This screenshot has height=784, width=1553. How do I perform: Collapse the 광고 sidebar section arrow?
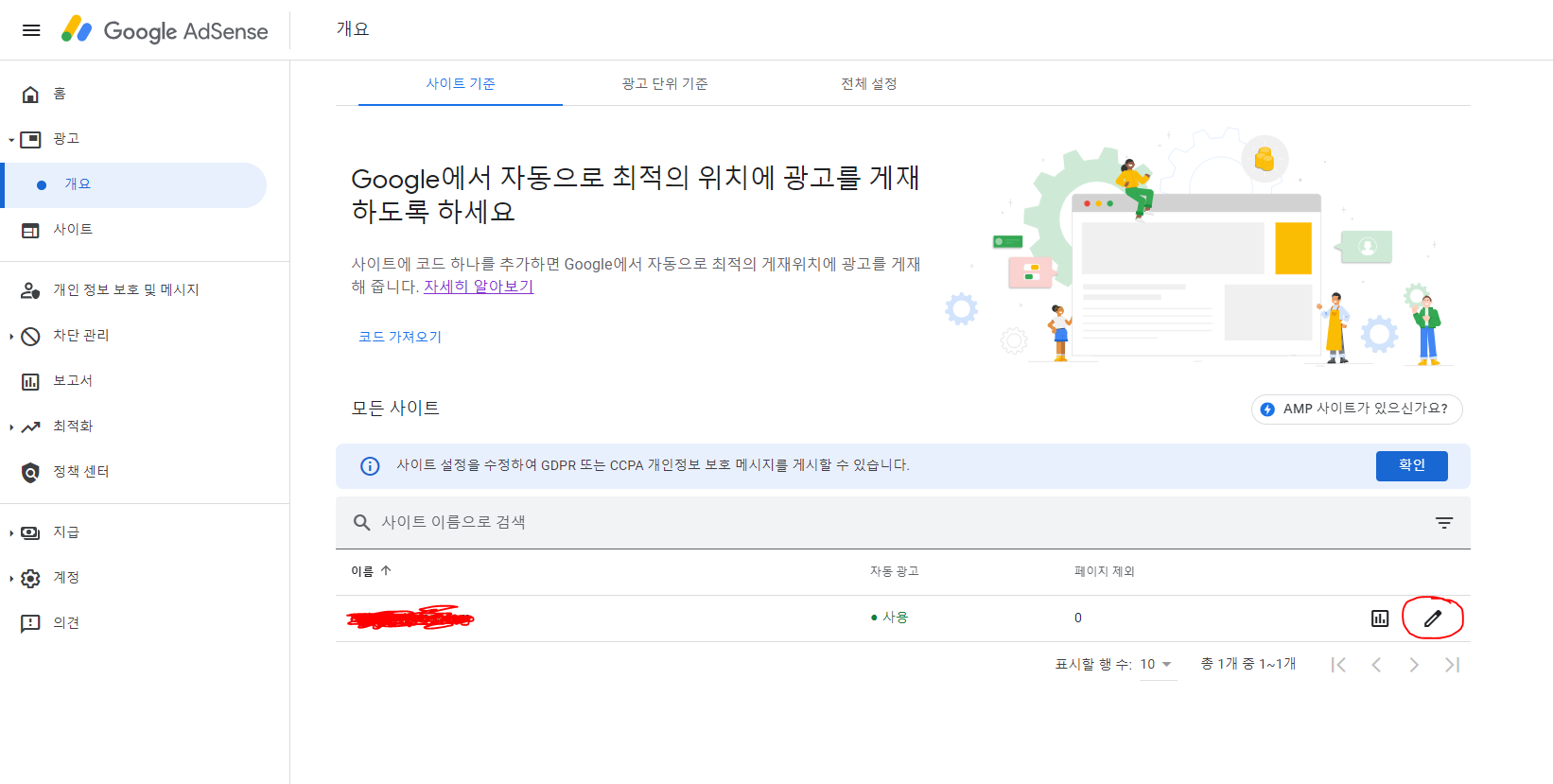pos(11,140)
